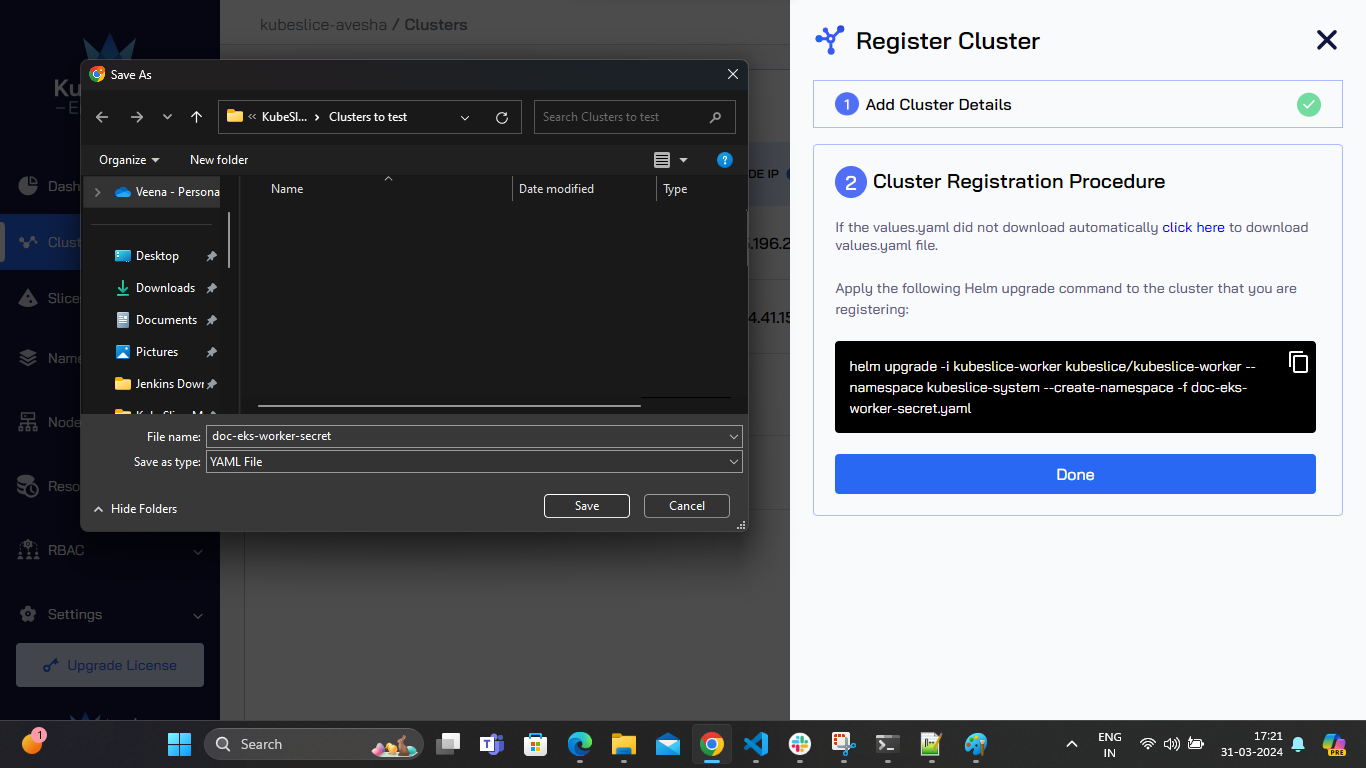1366x768 pixels.
Task: Click the Save button
Action: pyautogui.click(x=587, y=506)
